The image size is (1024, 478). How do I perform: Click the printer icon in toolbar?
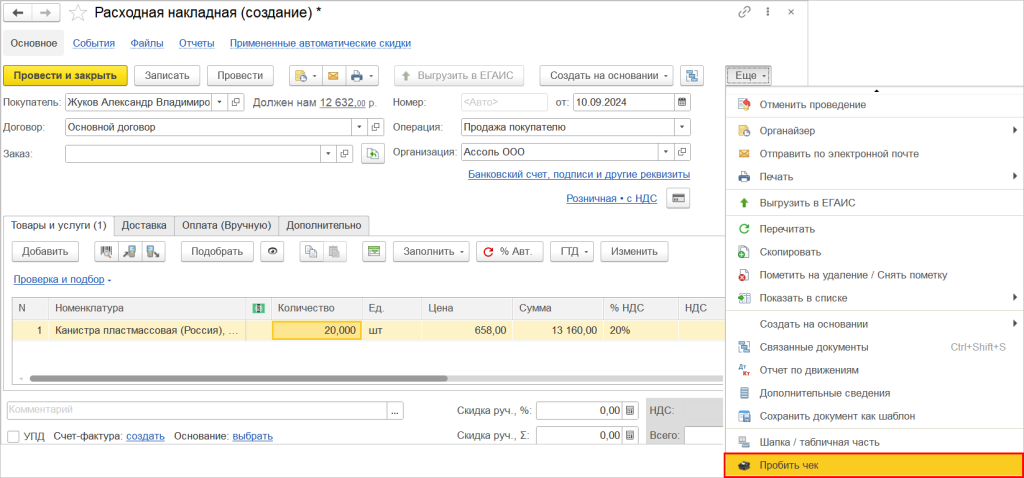coord(358,76)
